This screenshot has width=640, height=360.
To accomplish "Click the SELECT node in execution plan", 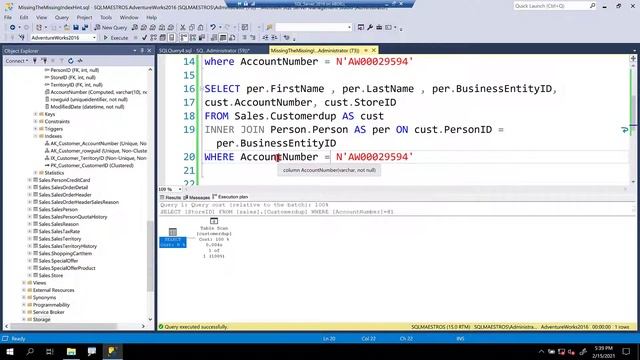I will [x=173, y=238].
